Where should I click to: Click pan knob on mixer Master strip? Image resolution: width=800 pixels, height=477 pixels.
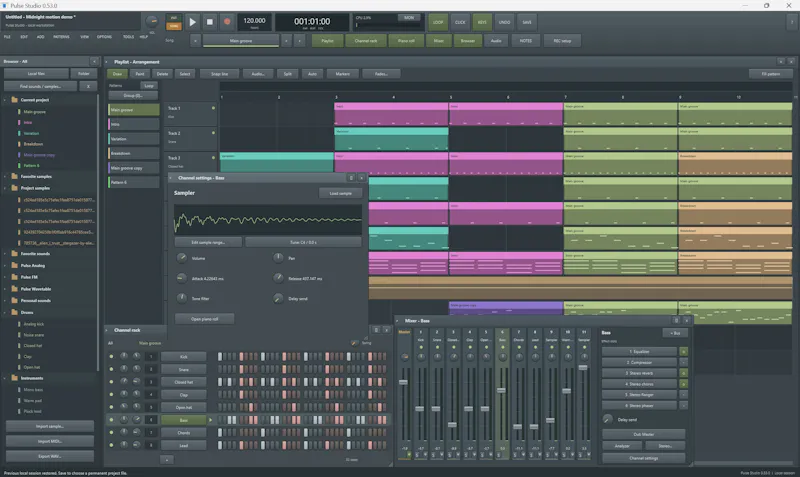[x=405, y=357]
